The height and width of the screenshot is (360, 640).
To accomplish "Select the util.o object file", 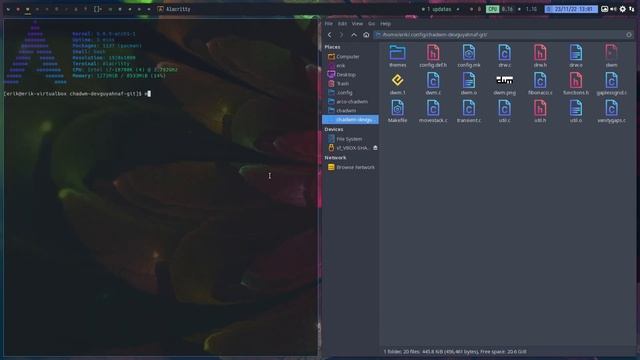I will (x=576, y=111).
